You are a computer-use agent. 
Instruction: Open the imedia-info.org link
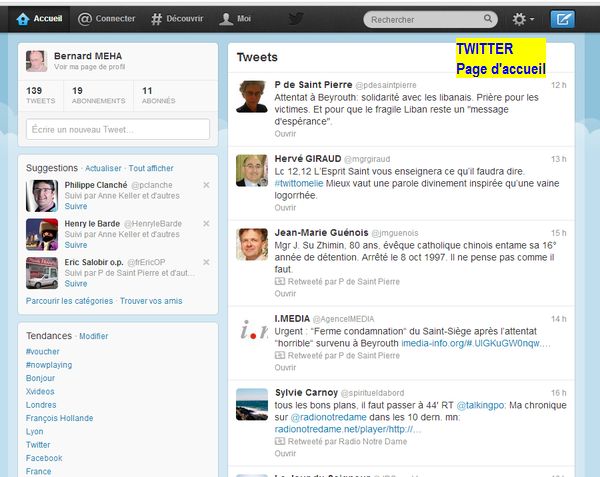(x=475, y=344)
